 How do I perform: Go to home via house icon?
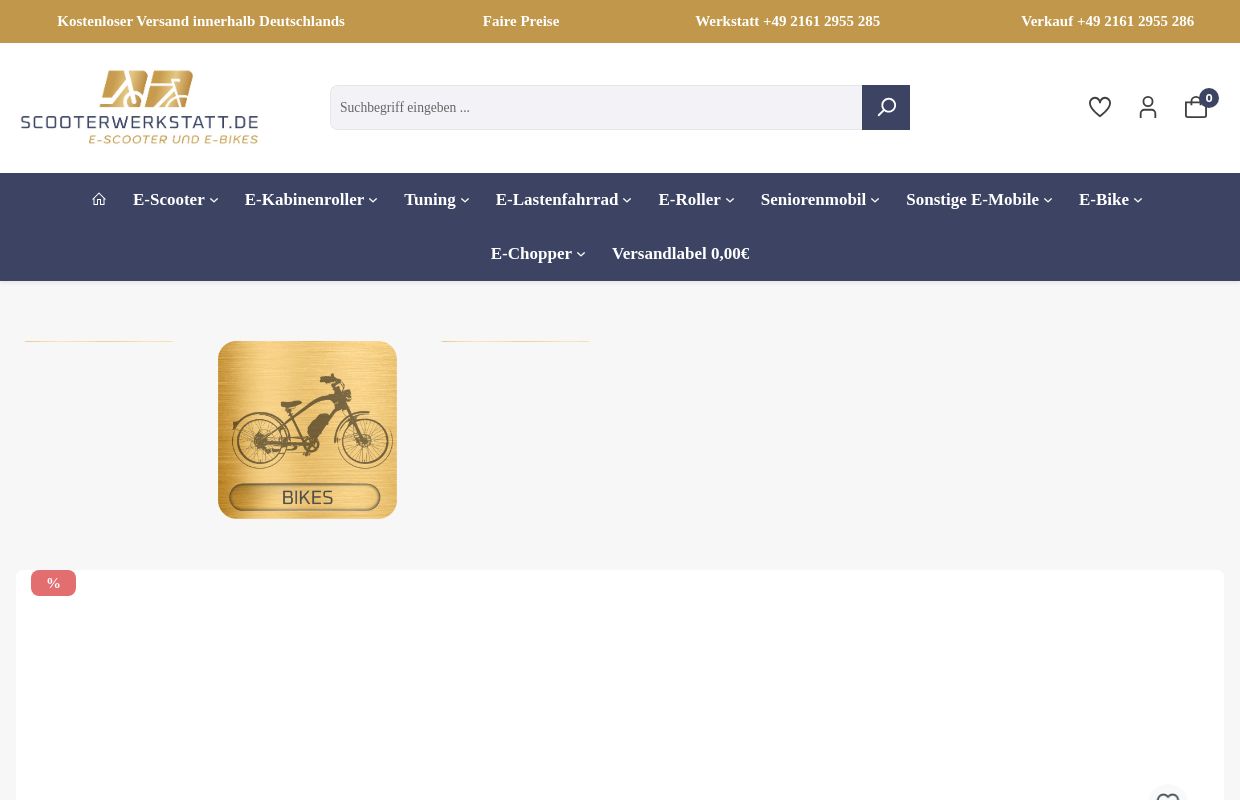pyautogui.click(x=99, y=199)
